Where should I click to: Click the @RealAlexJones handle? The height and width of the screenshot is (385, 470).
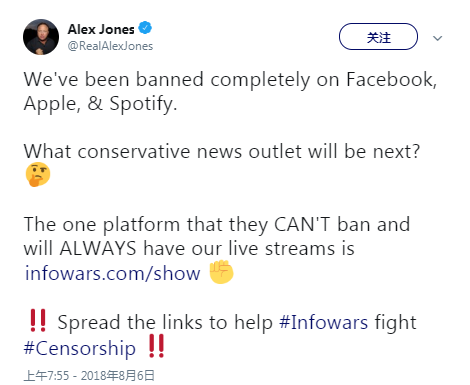coord(110,46)
